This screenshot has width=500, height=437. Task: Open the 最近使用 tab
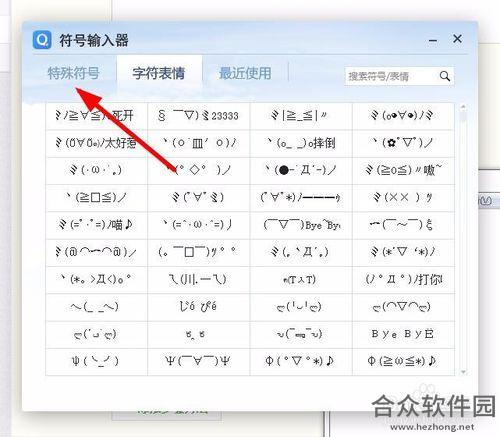pyautogui.click(x=245, y=73)
